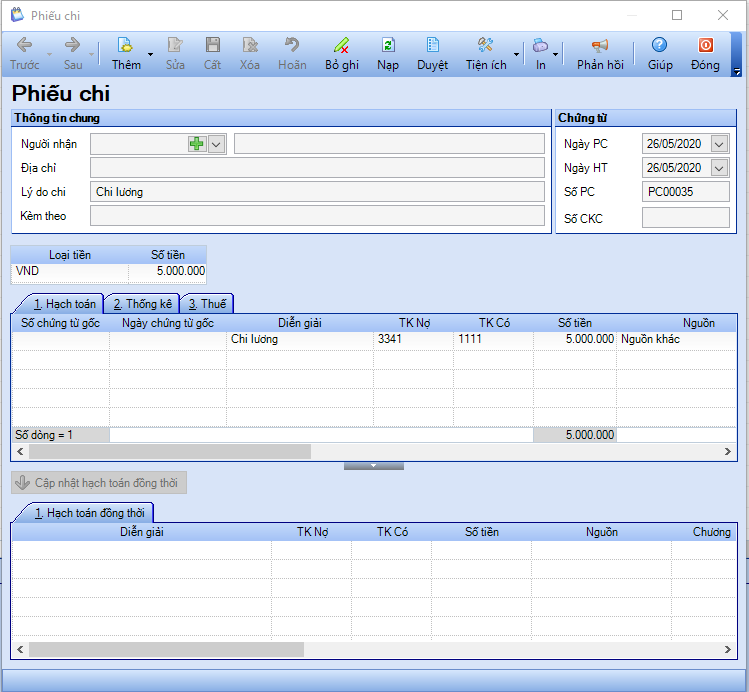
Task: Open Giúp help icon
Action: click(659, 46)
